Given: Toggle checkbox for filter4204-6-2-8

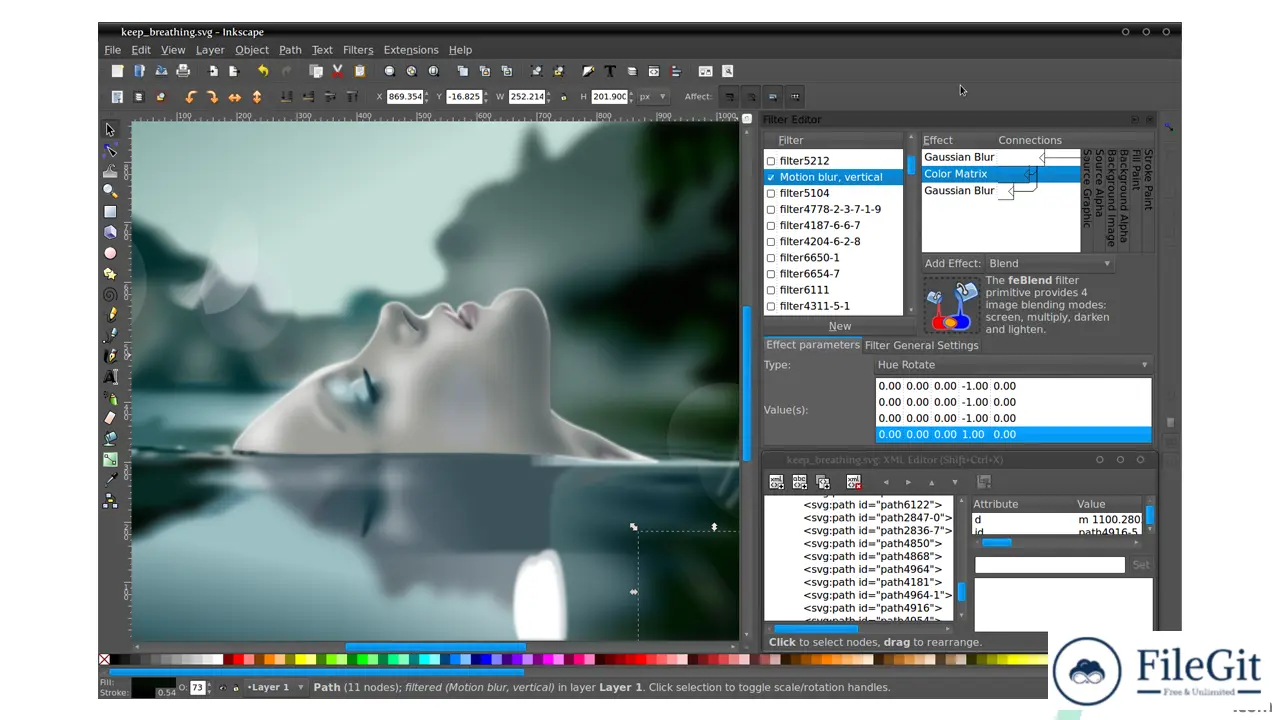Looking at the screenshot, I should [771, 241].
